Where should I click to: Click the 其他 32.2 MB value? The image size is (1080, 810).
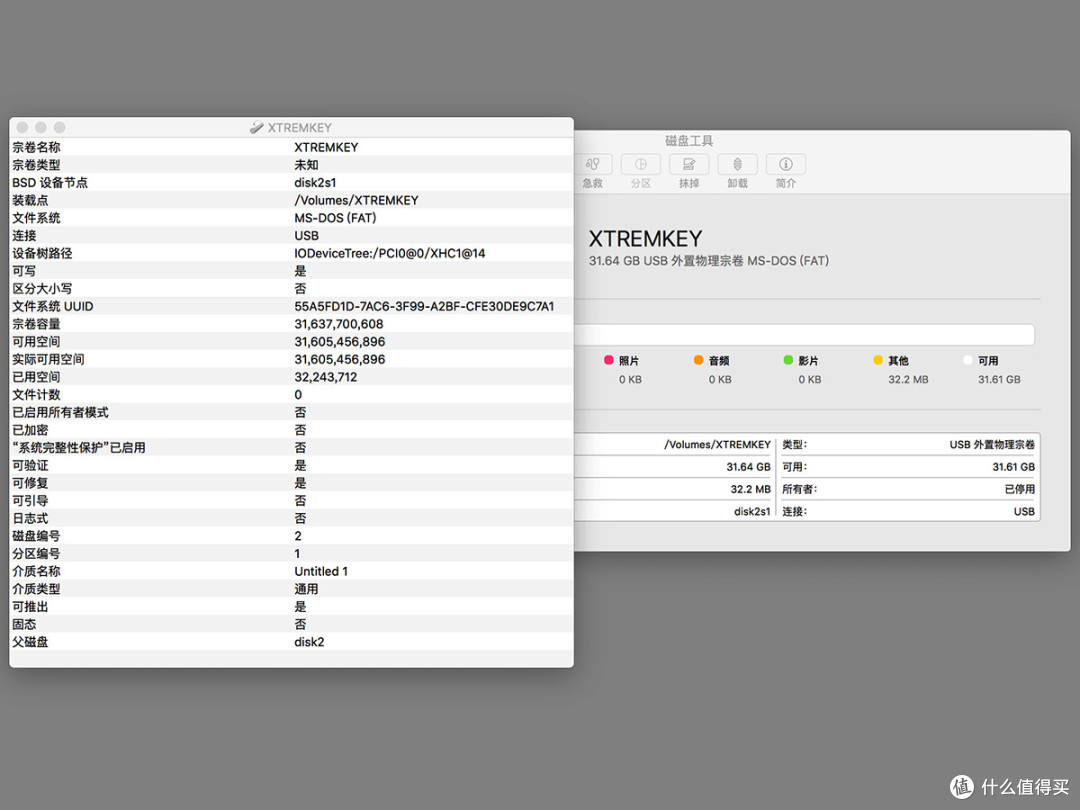(x=908, y=380)
